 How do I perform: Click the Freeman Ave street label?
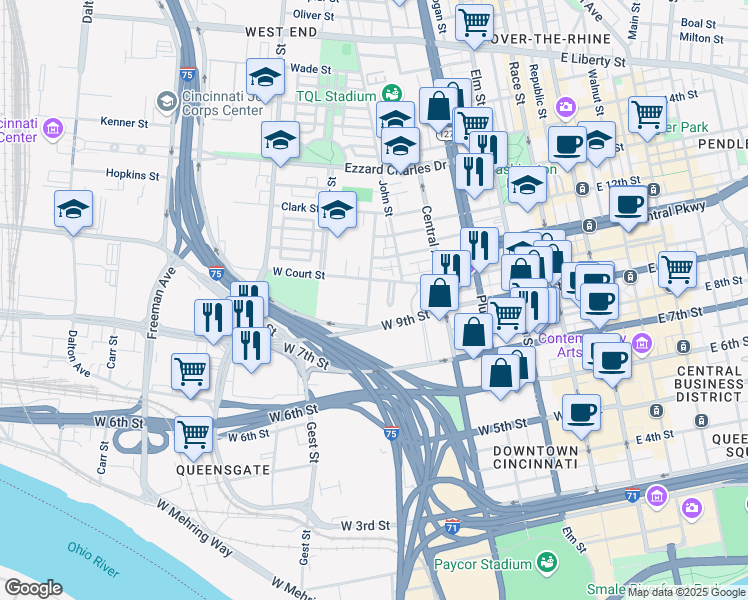tap(161, 303)
